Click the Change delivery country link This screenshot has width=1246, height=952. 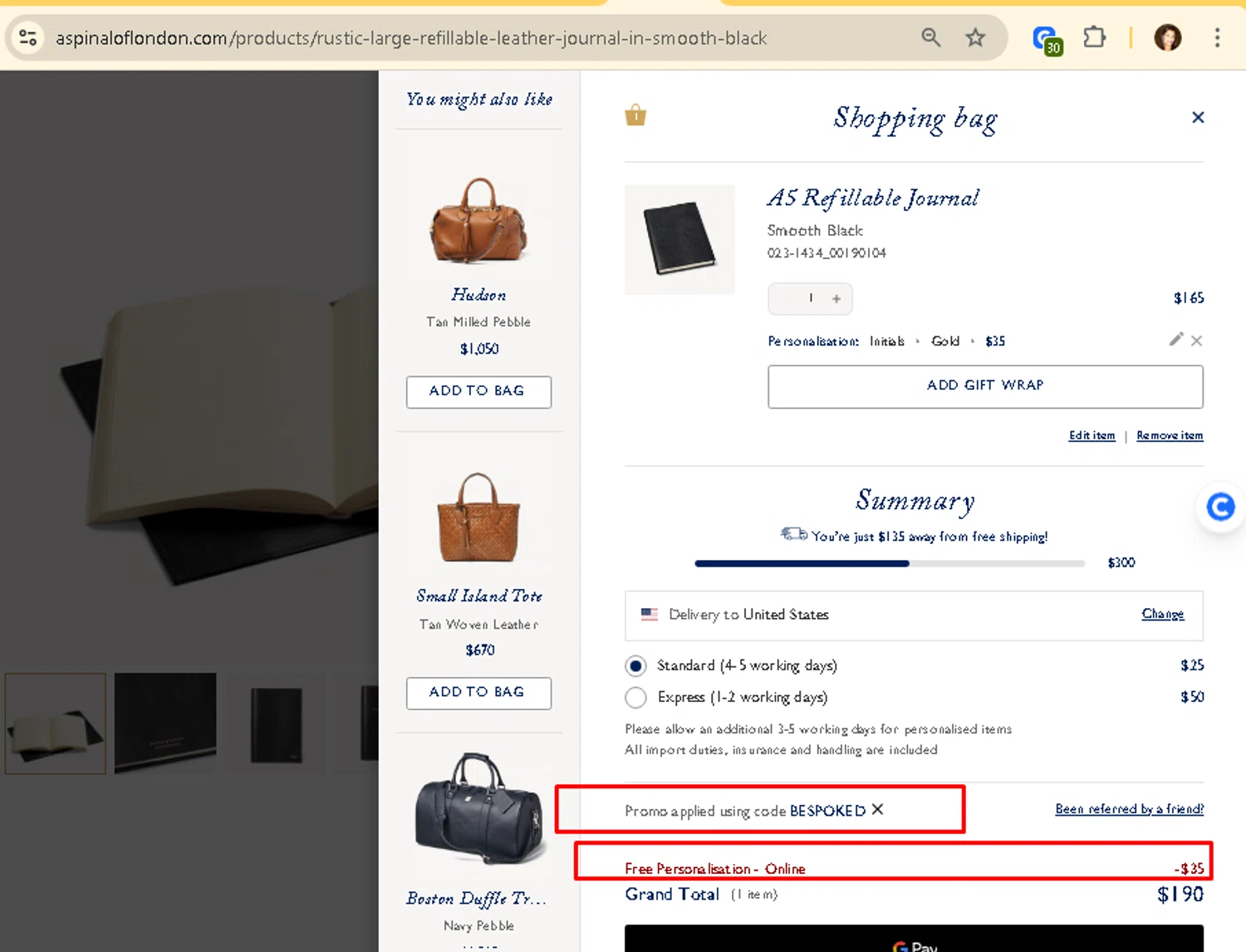pyautogui.click(x=1163, y=614)
